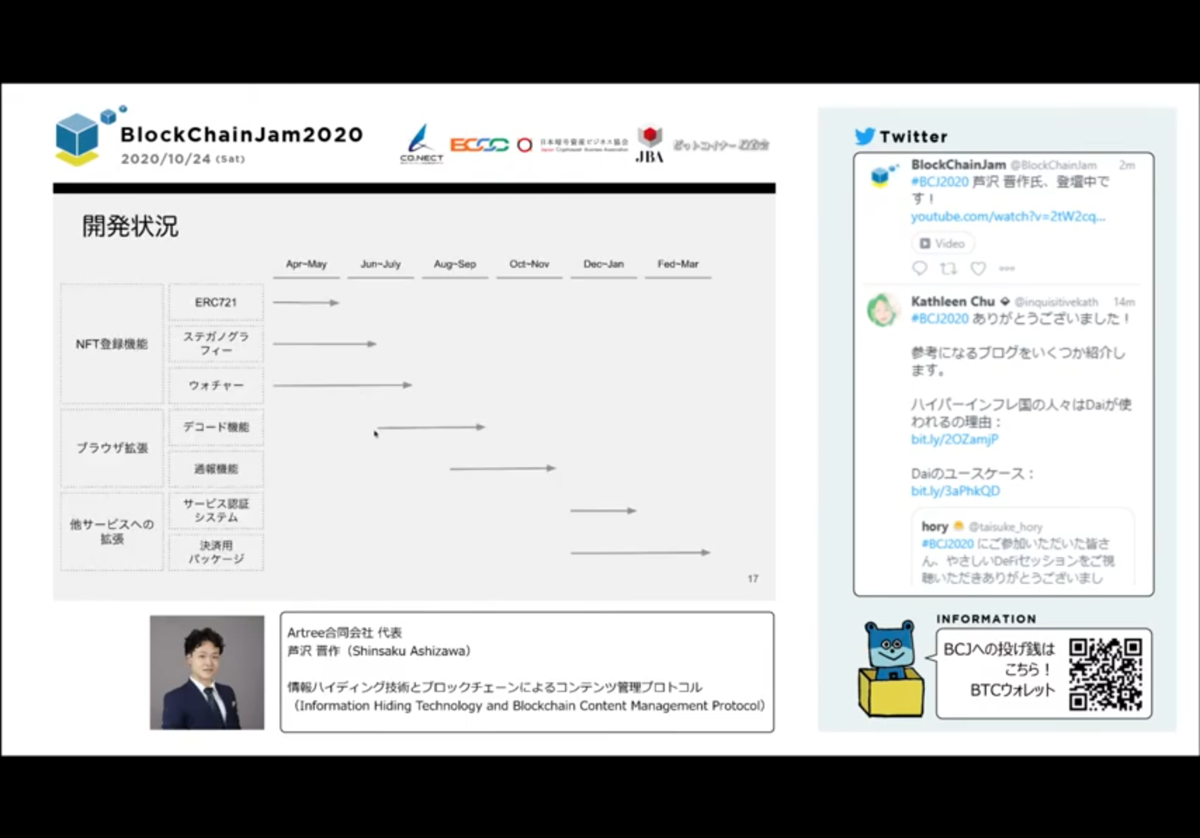Open #BCJ2020 hashtag in hory quoted tweet
The image size is (1200, 838).
[948, 544]
